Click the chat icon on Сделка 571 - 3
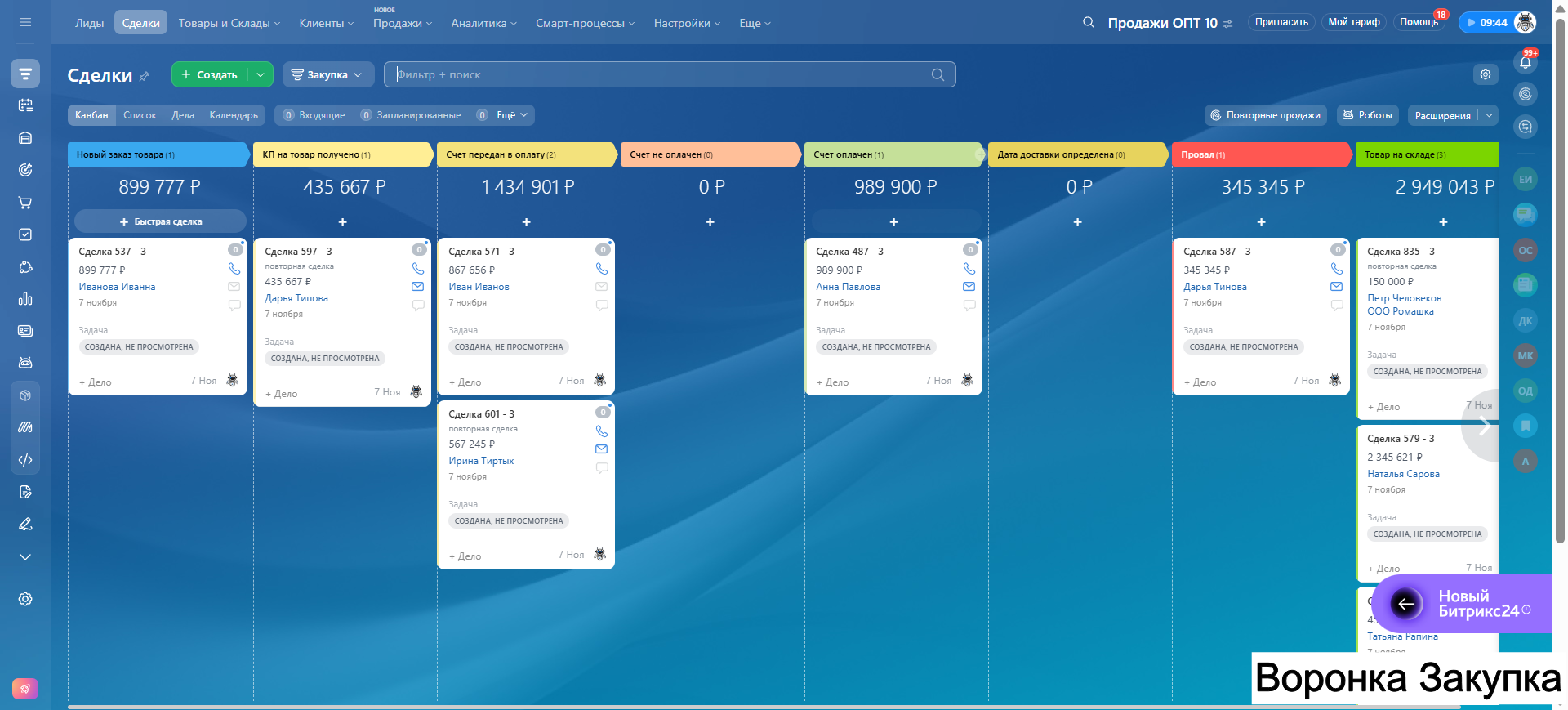 click(602, 306)
